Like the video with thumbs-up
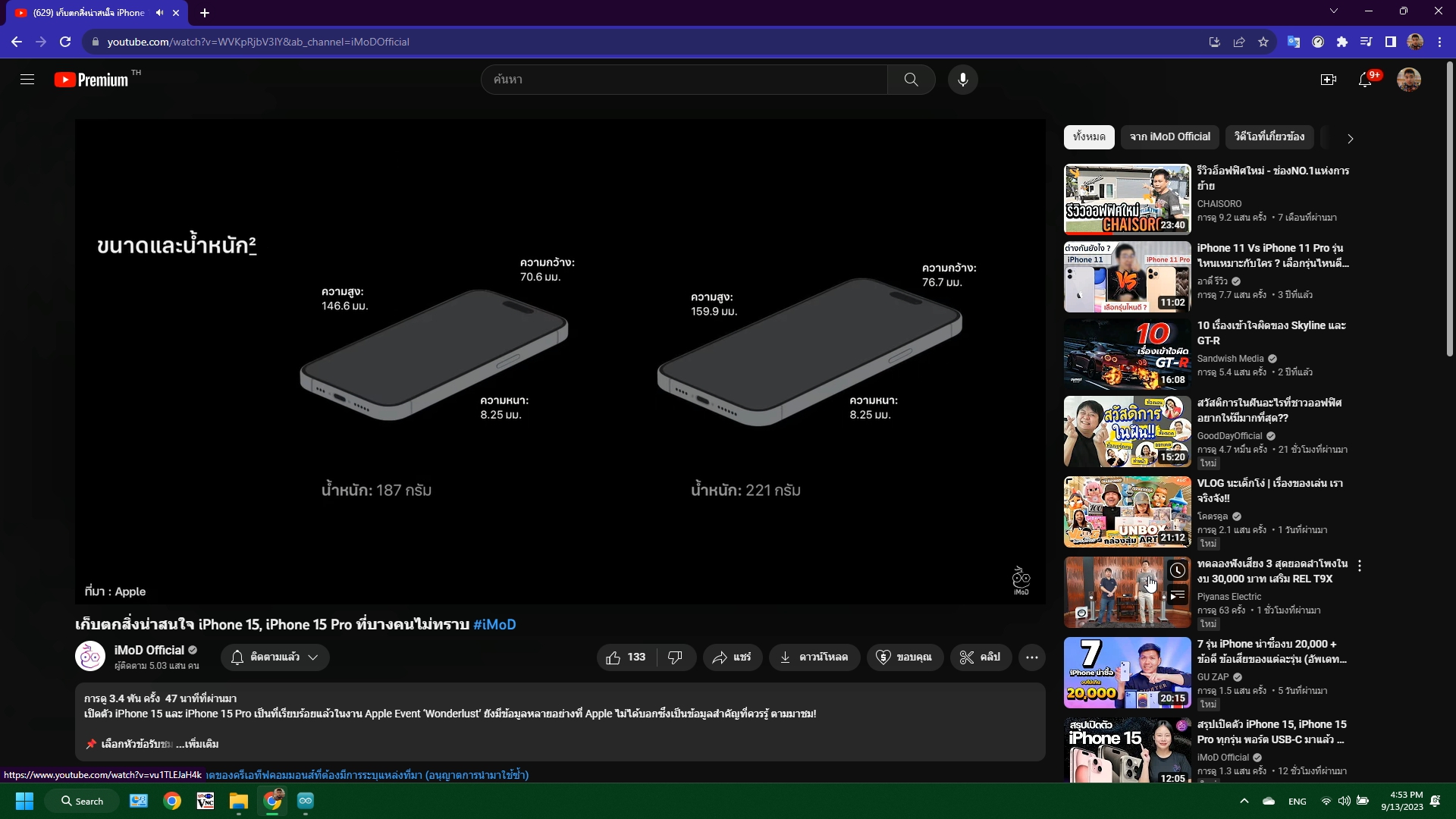 pyautogui.click(x=626, y=657)
